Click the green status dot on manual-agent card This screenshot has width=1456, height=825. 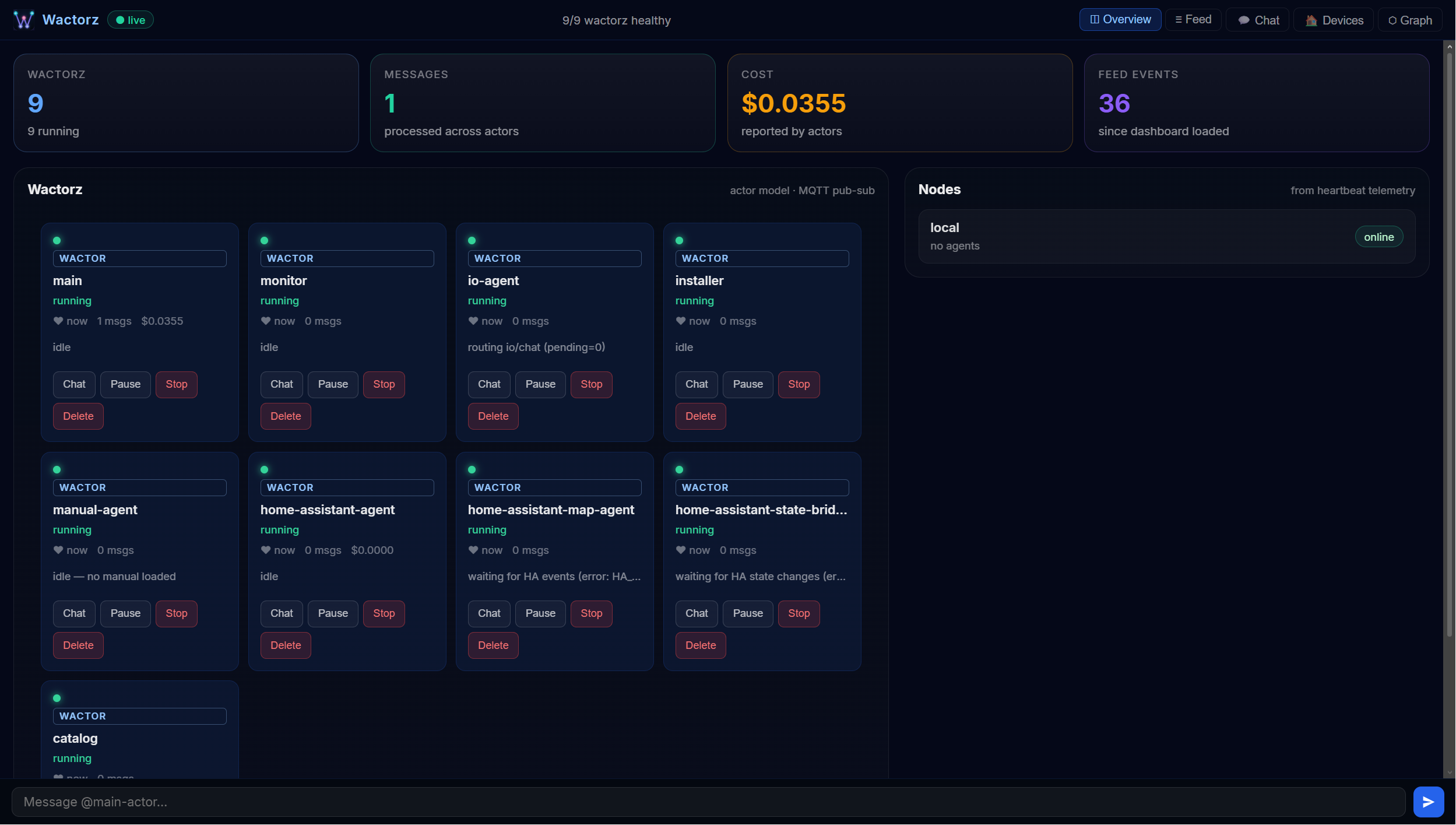[57, 469]
